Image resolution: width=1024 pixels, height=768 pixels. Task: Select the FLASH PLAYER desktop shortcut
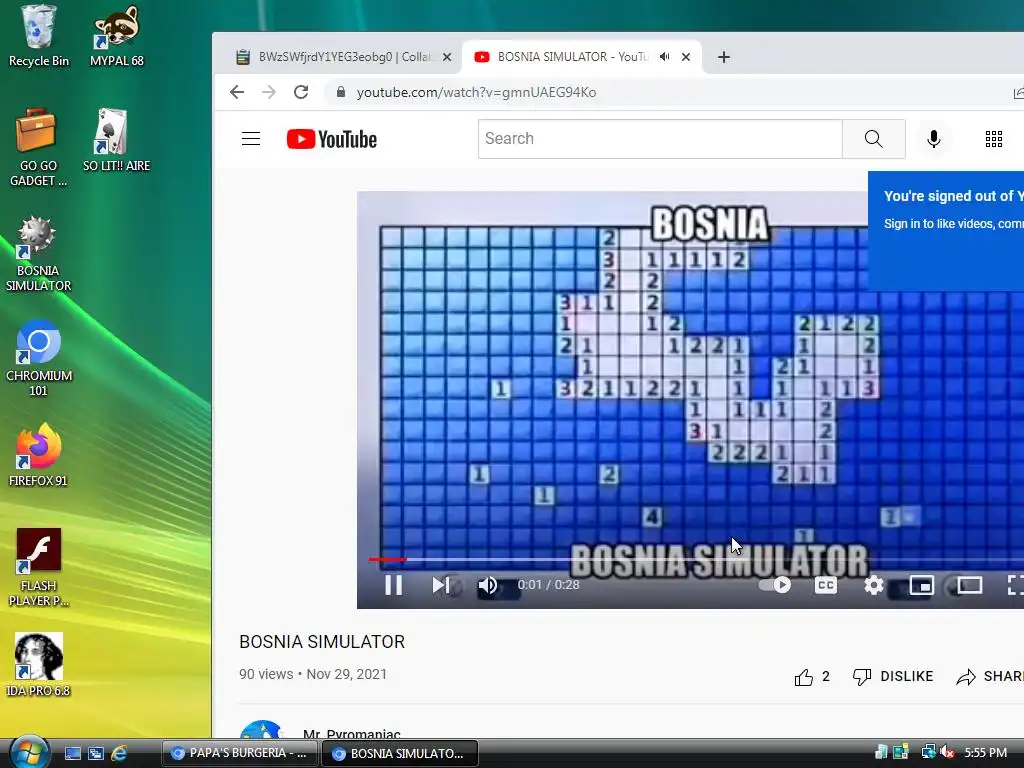[x=38, y=568]
